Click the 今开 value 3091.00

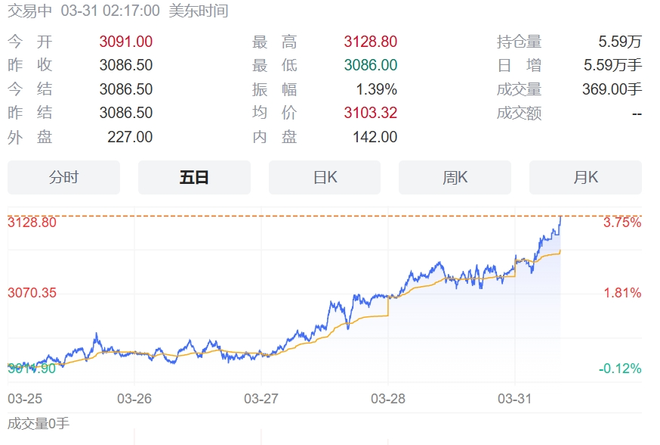[126, 42]
